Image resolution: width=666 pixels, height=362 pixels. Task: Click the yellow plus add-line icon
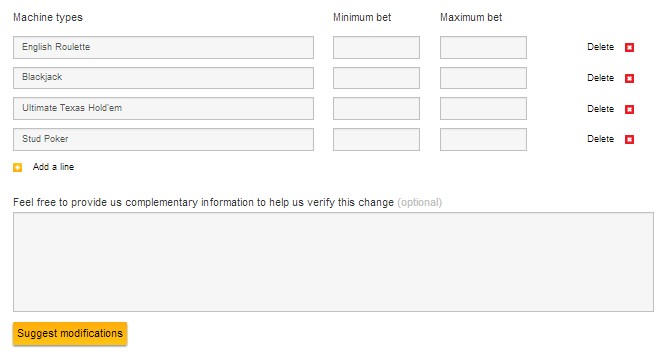pyautogui.click(x=17, y=167)
